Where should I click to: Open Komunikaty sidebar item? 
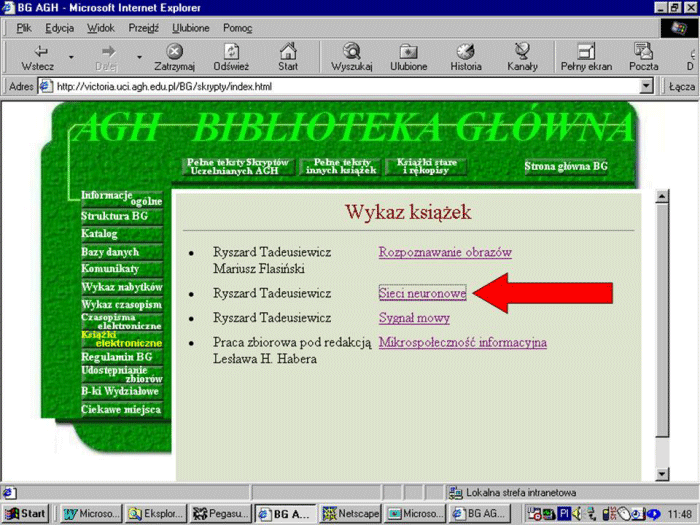121,269
